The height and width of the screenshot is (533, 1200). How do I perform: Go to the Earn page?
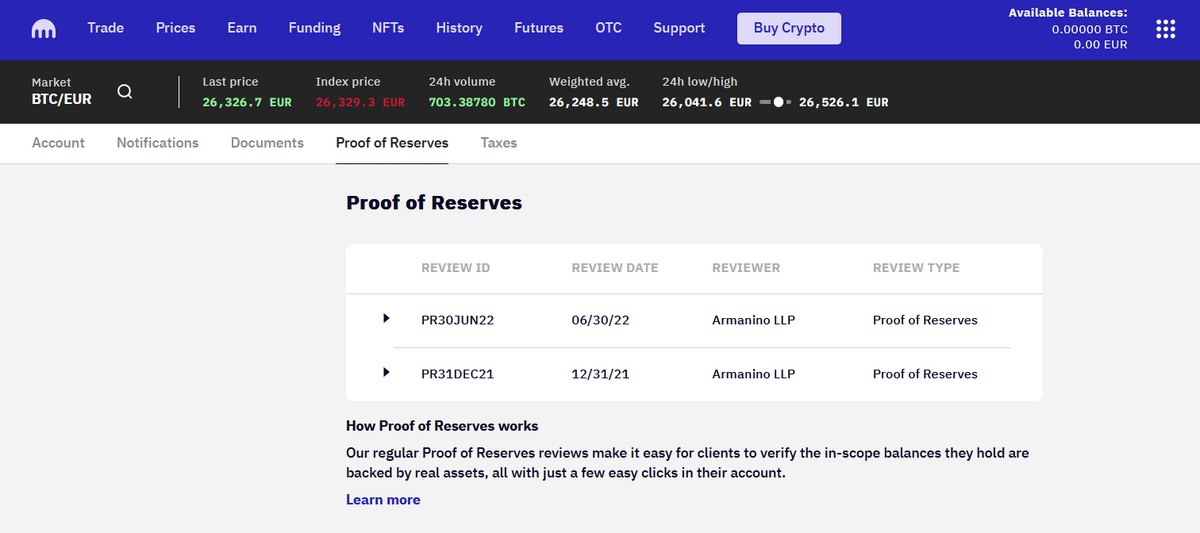(242, 28)
